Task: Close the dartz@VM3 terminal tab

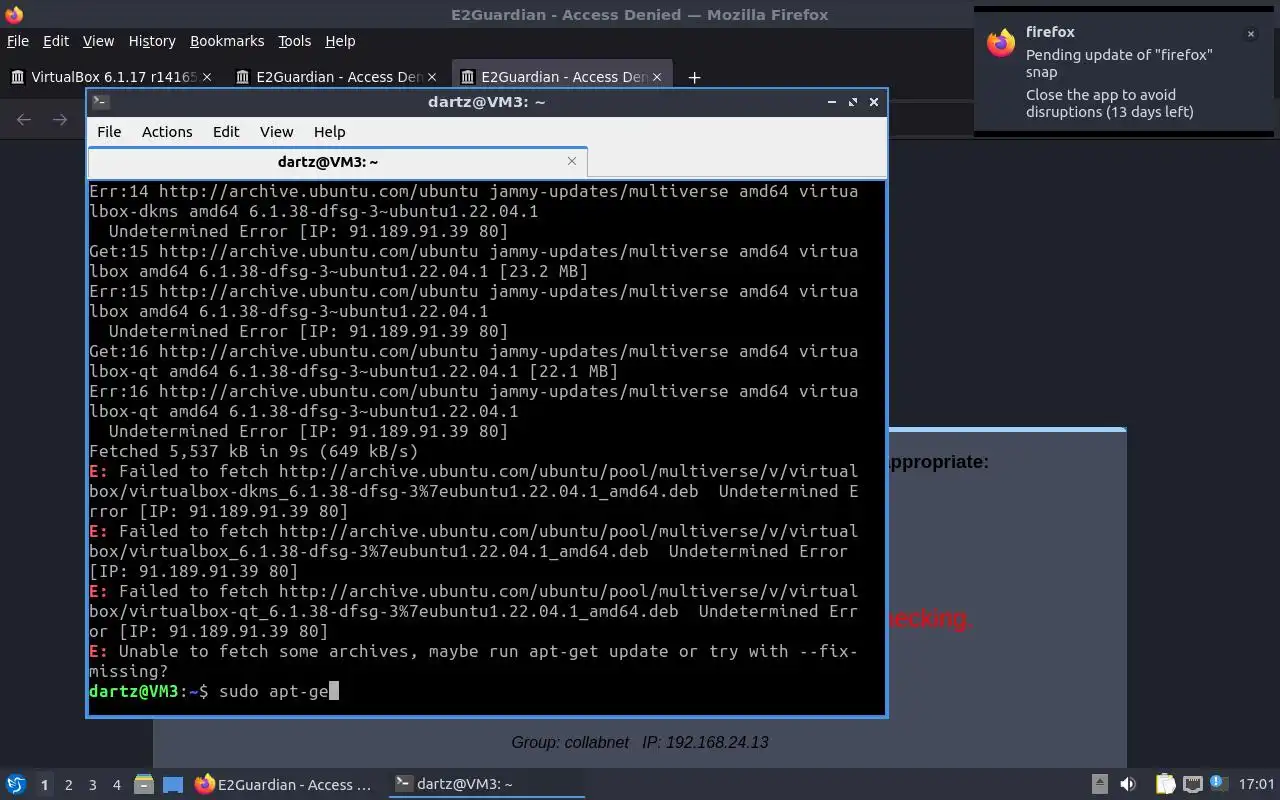Action: coord(572,161)
